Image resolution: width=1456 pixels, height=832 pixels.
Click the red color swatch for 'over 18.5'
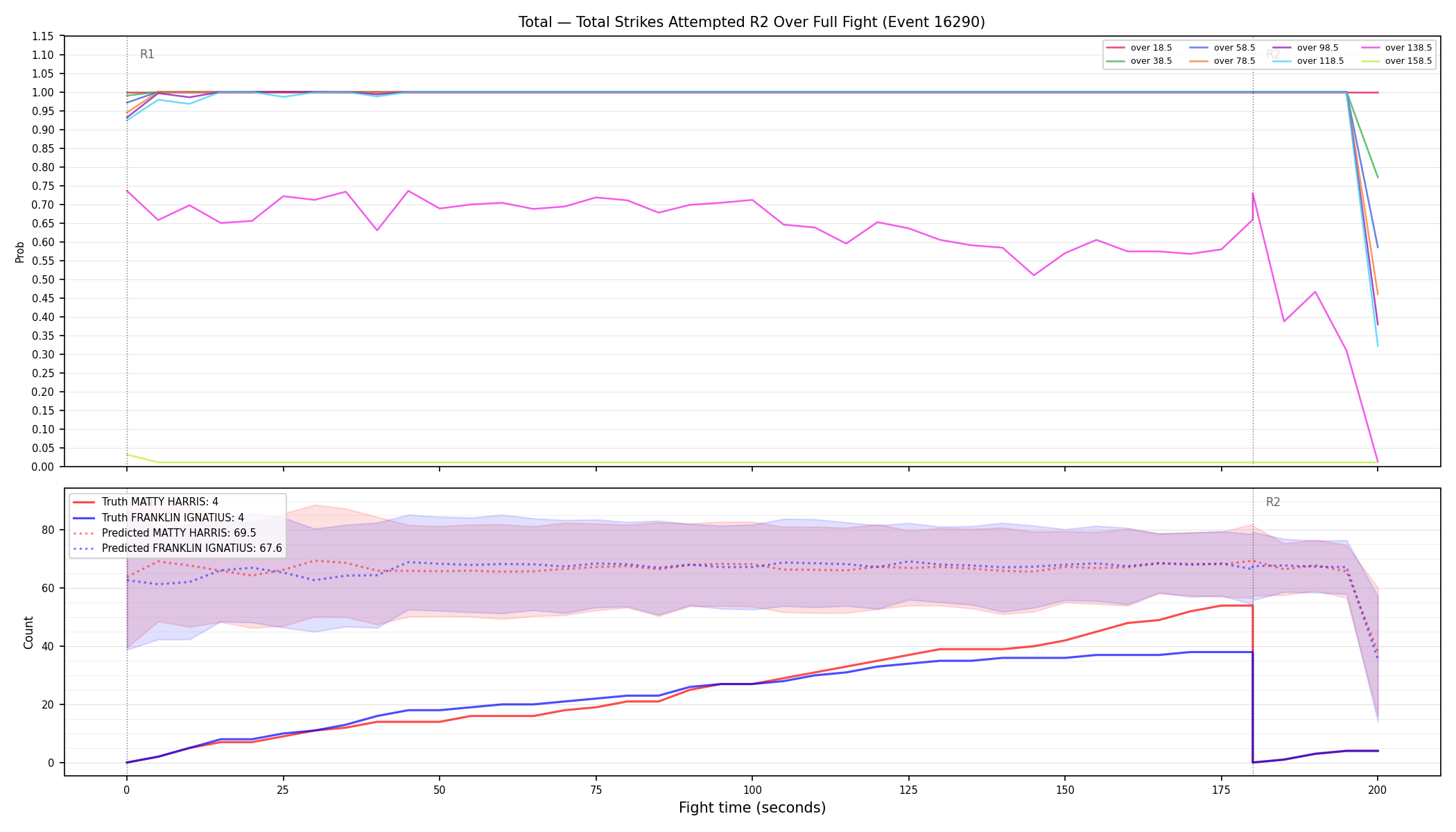pyautogui.click(x=1116, y=48)
